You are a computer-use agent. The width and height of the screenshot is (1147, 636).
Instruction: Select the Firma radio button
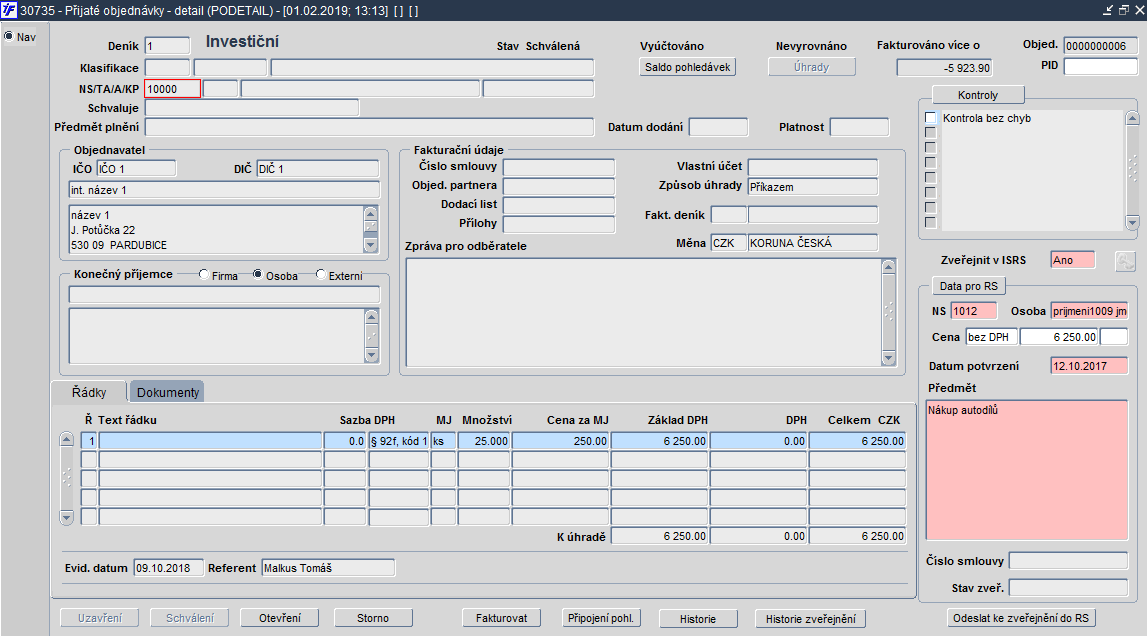click(x=204, y=275)
